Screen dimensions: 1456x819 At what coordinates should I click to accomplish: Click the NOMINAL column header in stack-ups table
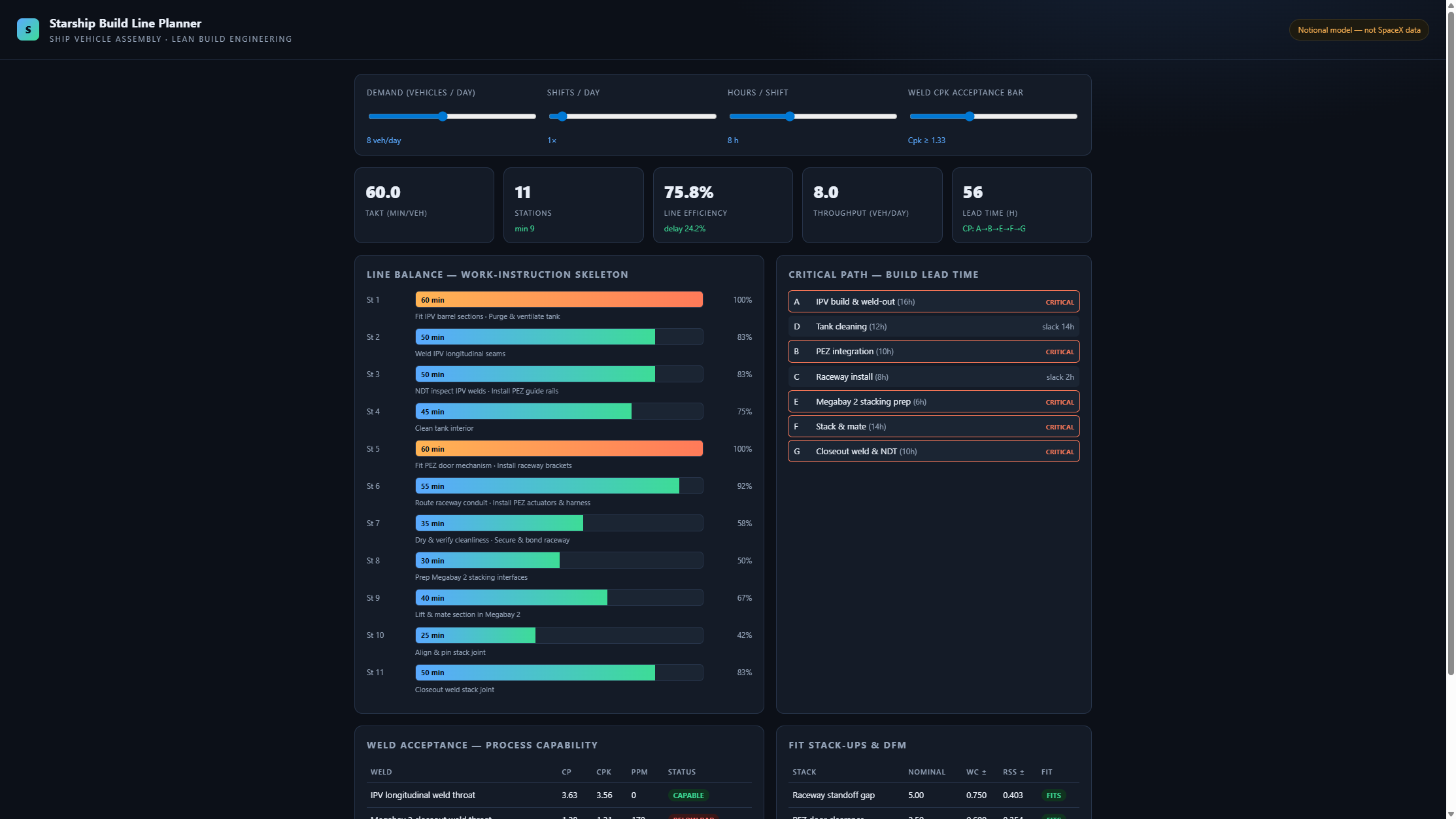coord(926,772)
